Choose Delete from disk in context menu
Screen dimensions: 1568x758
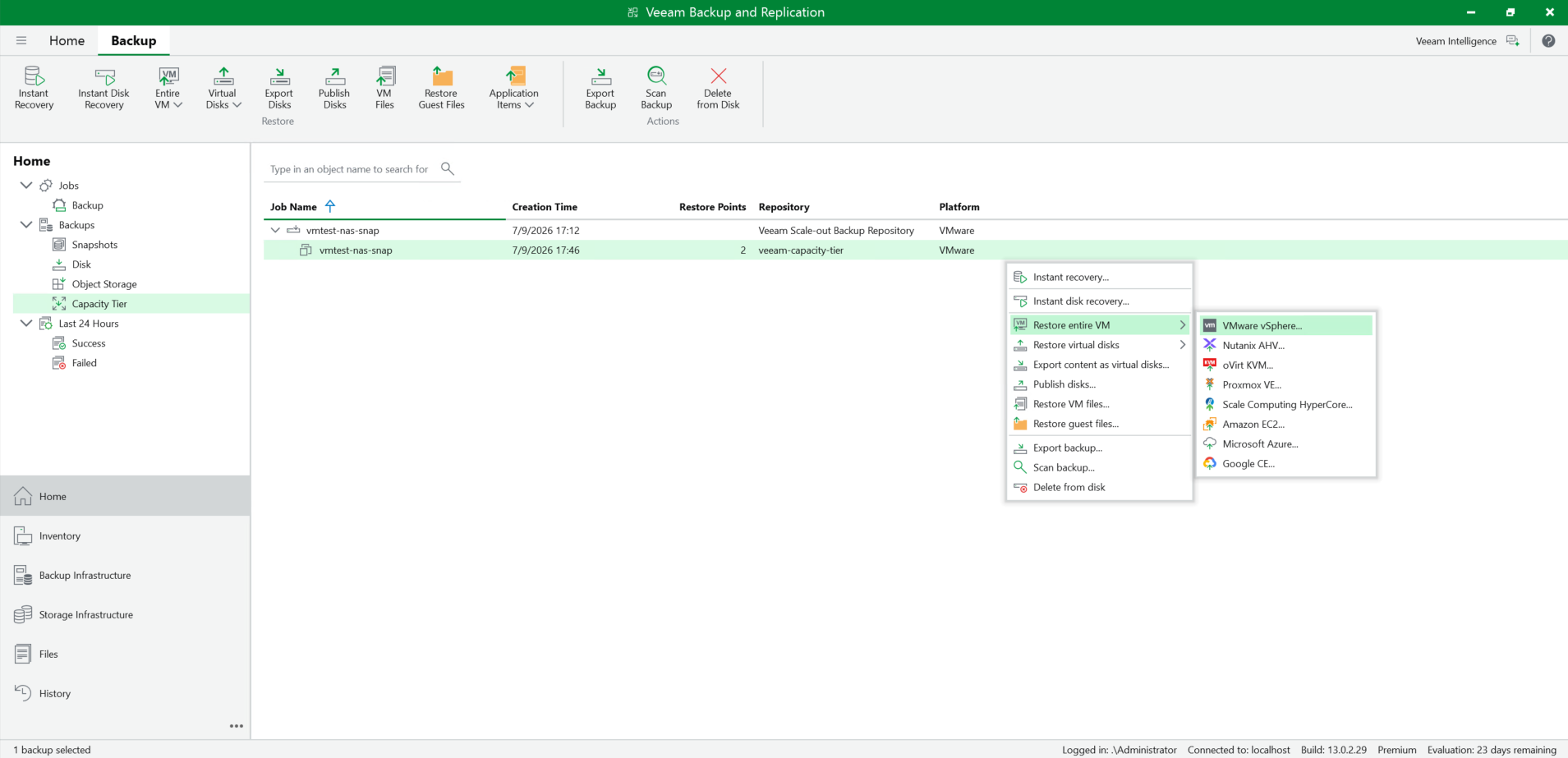pos(1100,487)
